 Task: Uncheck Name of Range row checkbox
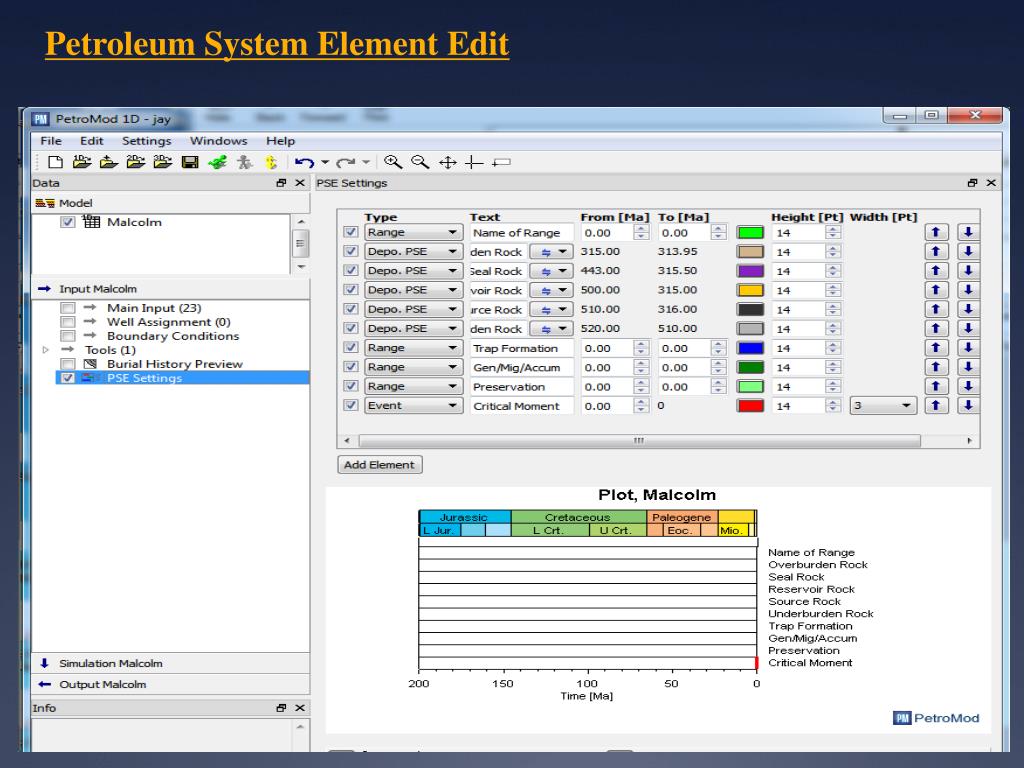pyautogui.click(x=351, y=232)
